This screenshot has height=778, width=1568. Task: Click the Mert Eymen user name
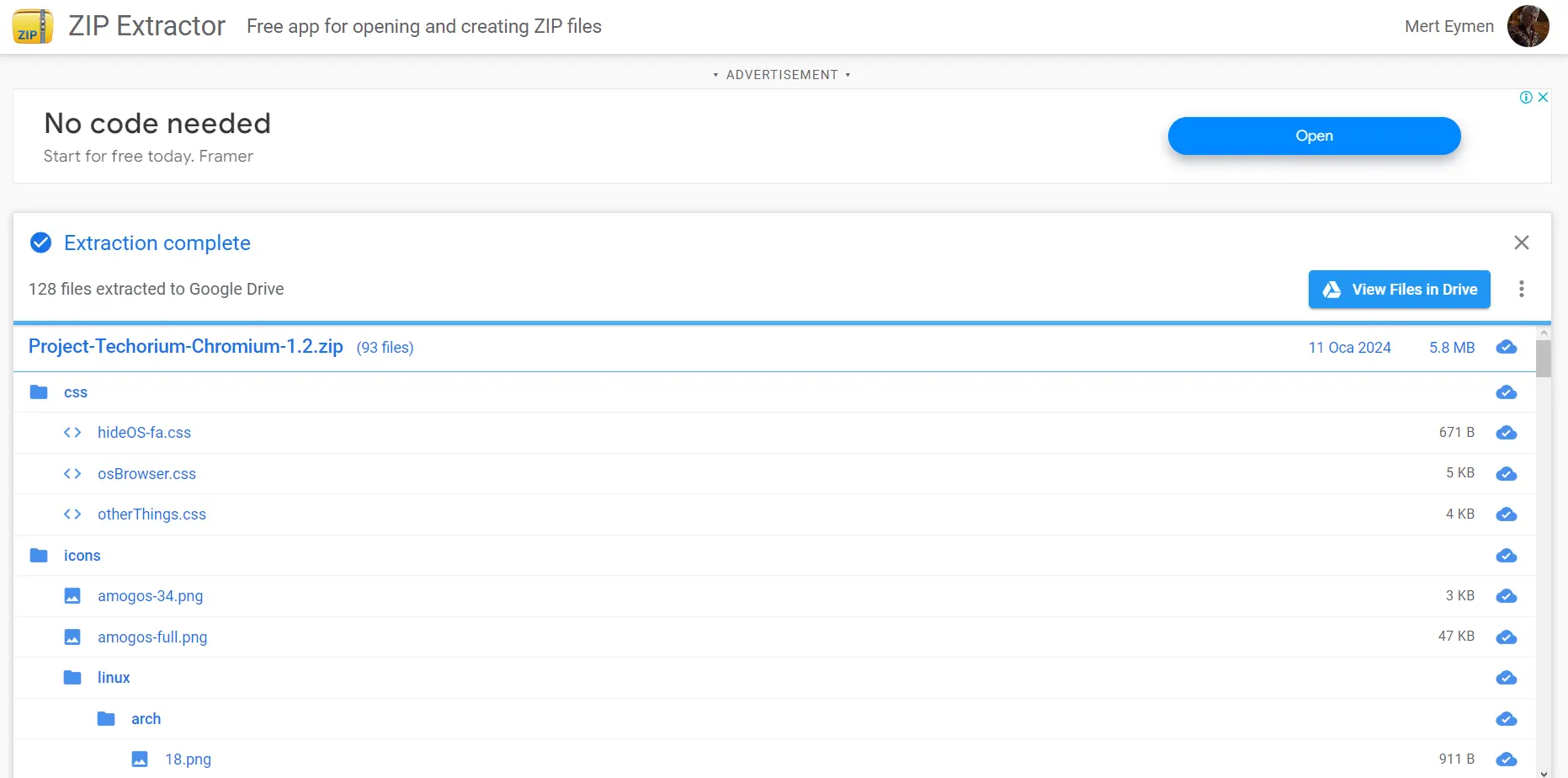tap(1448, 26)
